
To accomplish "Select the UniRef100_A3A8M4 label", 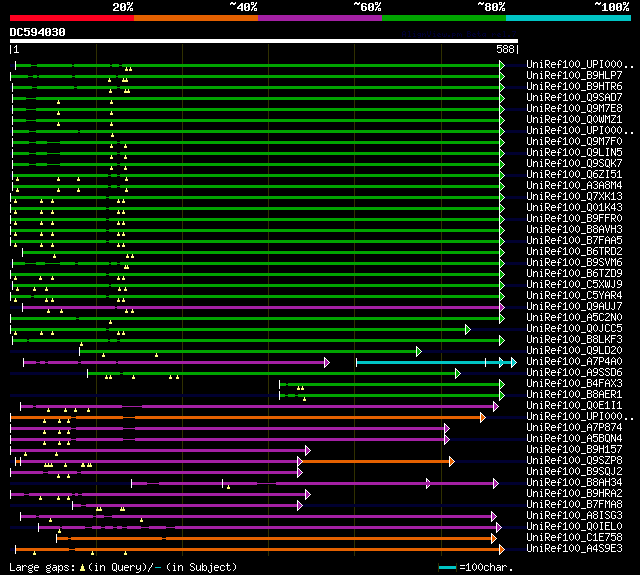I will tap(574, 186).
